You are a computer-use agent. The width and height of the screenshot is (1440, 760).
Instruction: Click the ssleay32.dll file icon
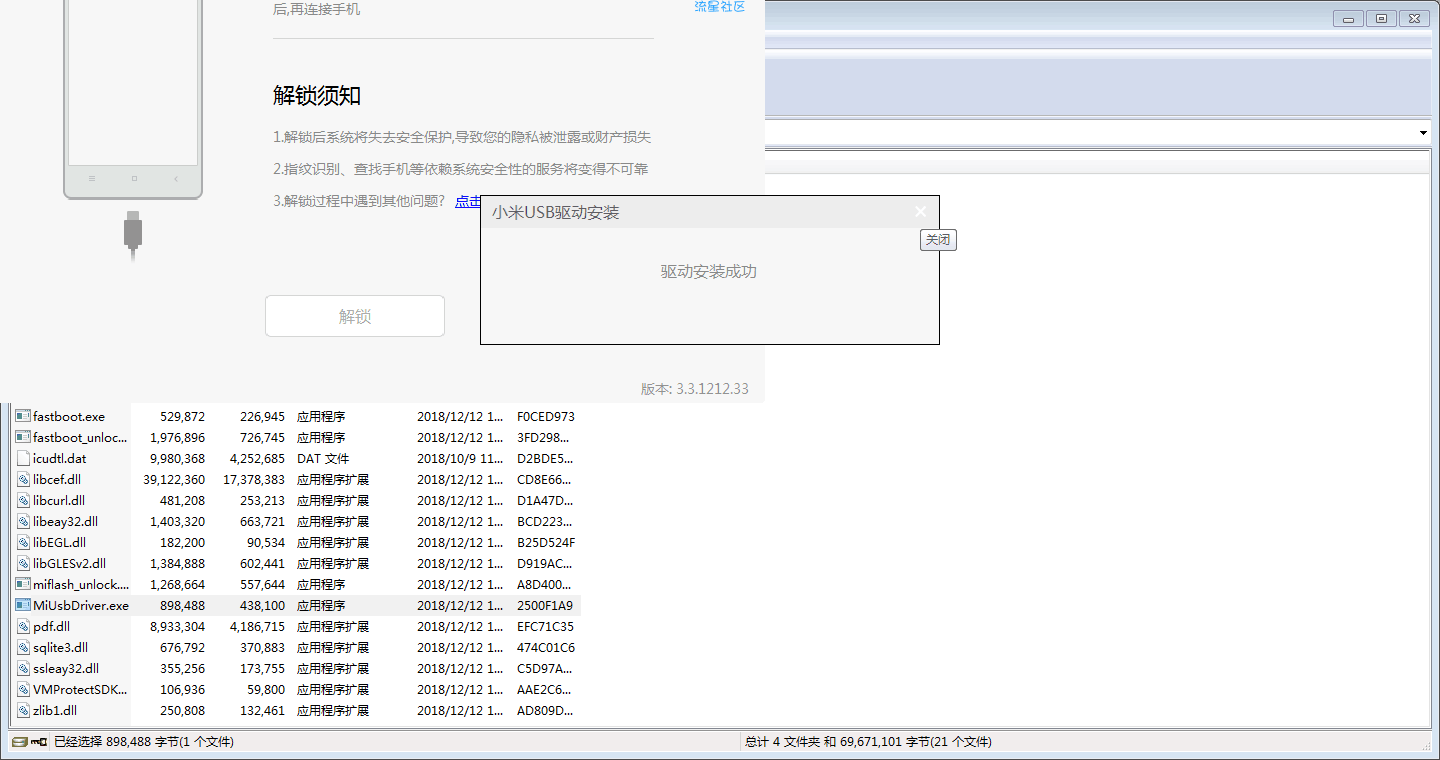pyautogui.click(x=23, y=668)
